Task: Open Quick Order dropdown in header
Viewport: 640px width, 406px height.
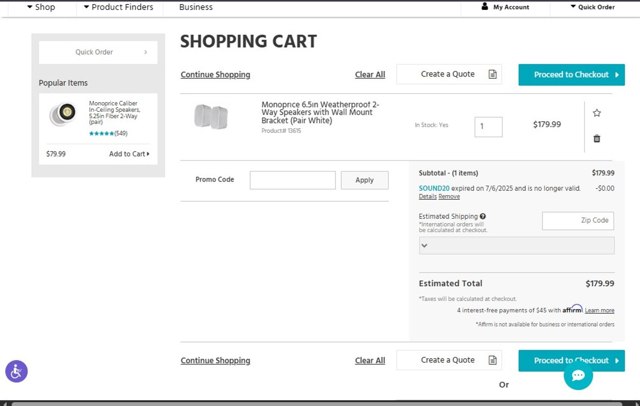Action: coord(592,7)
